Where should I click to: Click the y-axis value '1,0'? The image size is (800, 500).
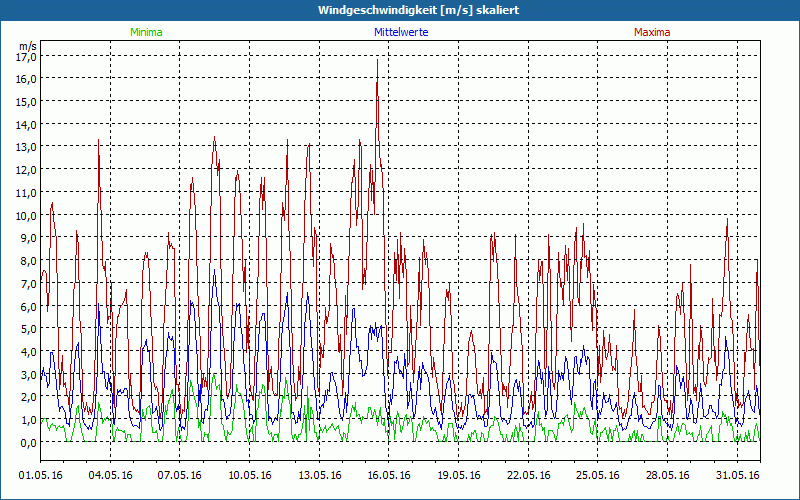pos(30,420)
